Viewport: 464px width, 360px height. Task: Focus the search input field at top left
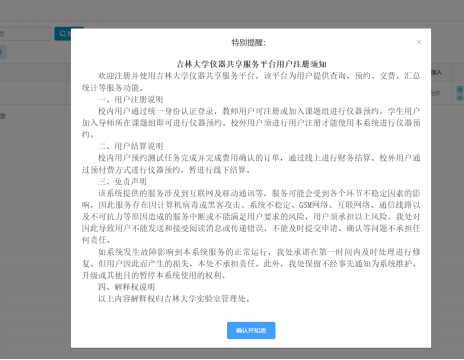[25, 34]
